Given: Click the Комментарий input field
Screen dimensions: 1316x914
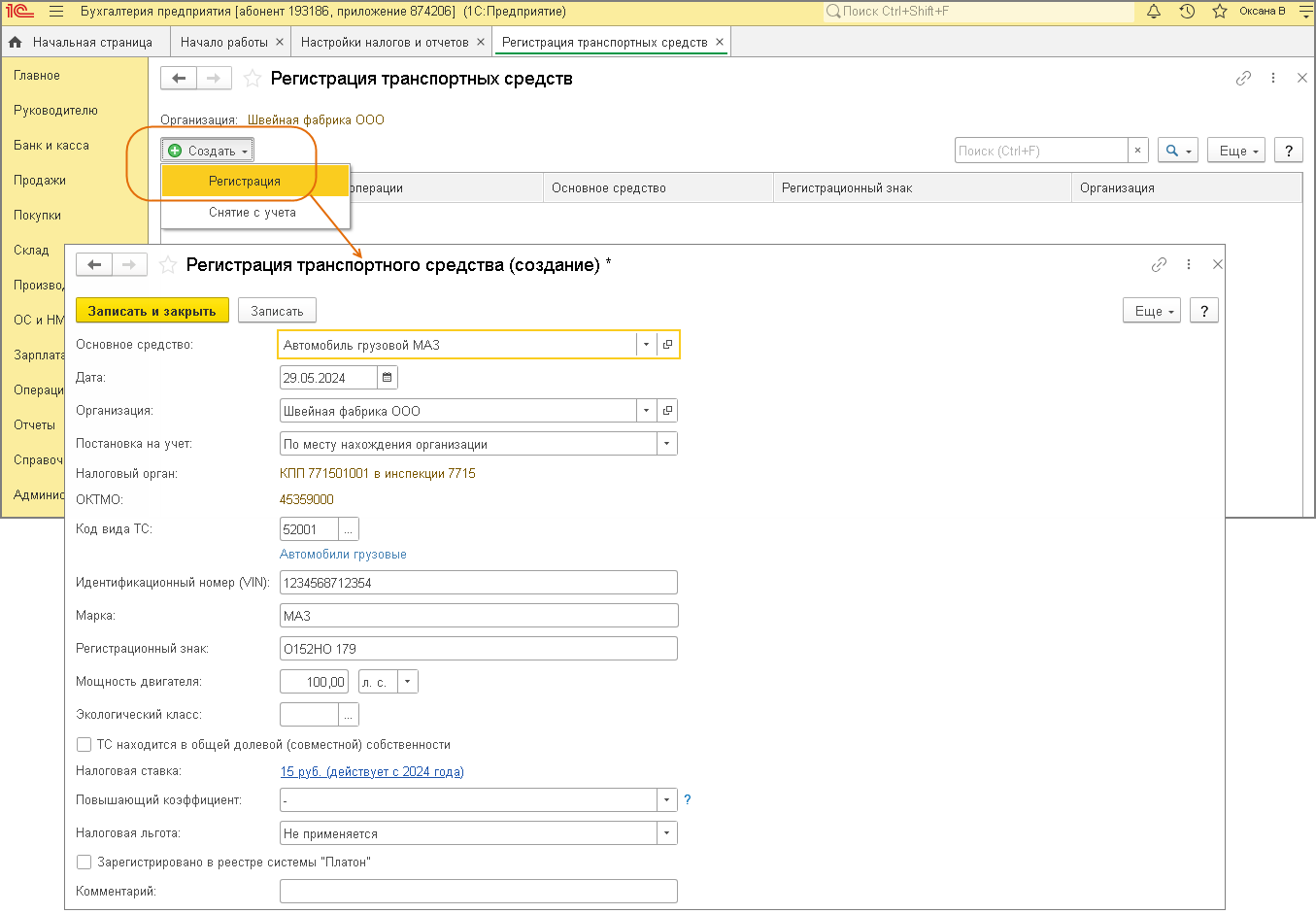Looking at the screenshot, I should tap(479, 892).
